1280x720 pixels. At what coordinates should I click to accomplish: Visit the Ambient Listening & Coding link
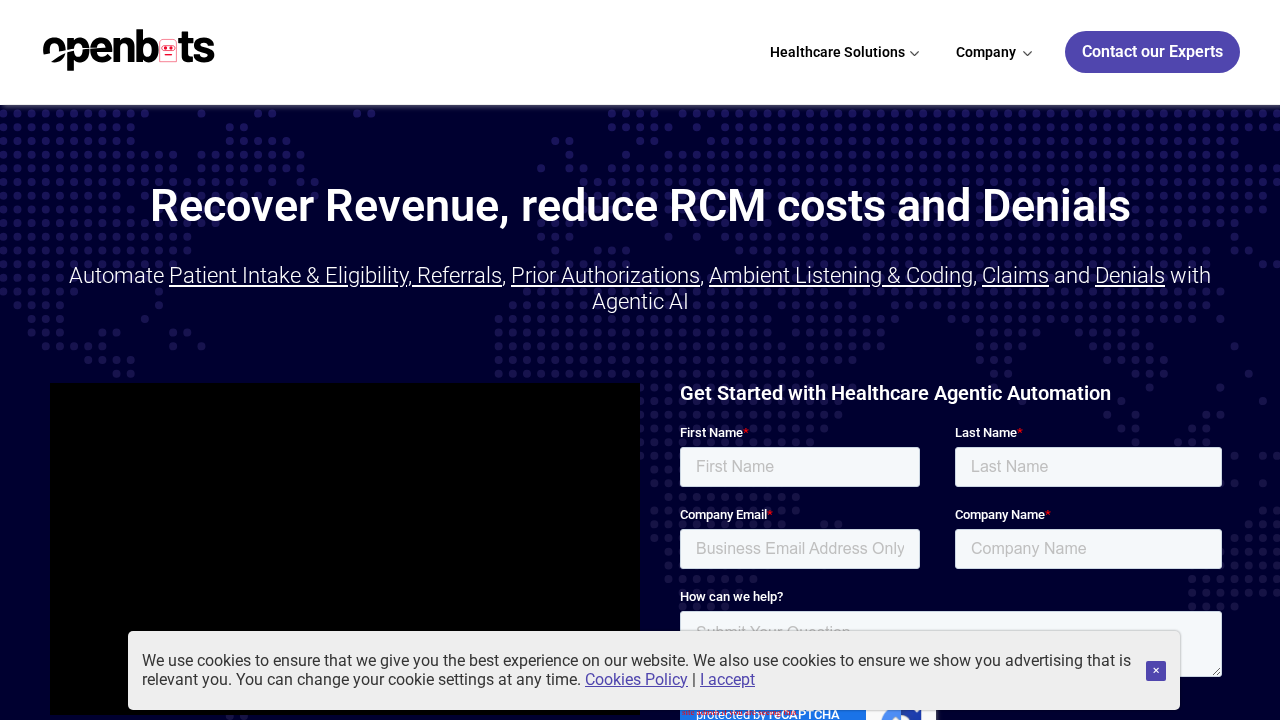click(840, 275)
